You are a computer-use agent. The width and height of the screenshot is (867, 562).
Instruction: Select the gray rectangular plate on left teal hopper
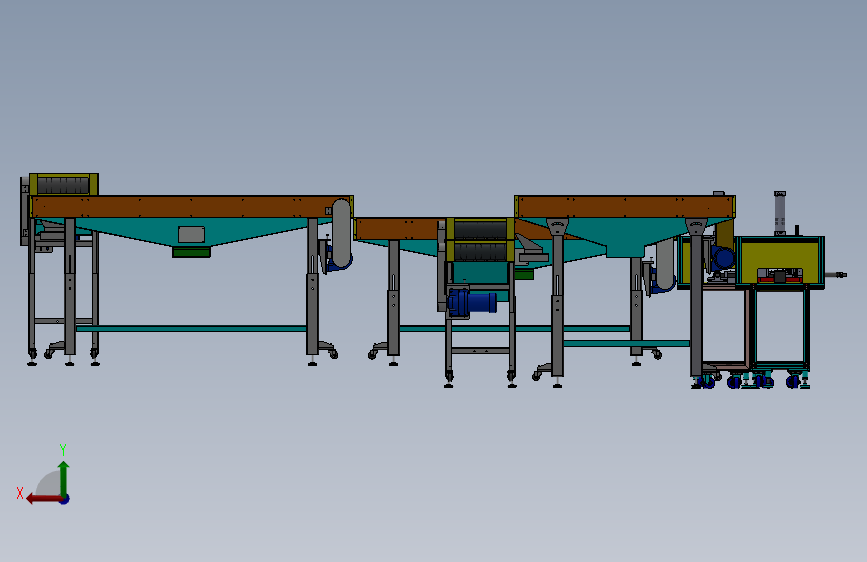click(191, 235)
